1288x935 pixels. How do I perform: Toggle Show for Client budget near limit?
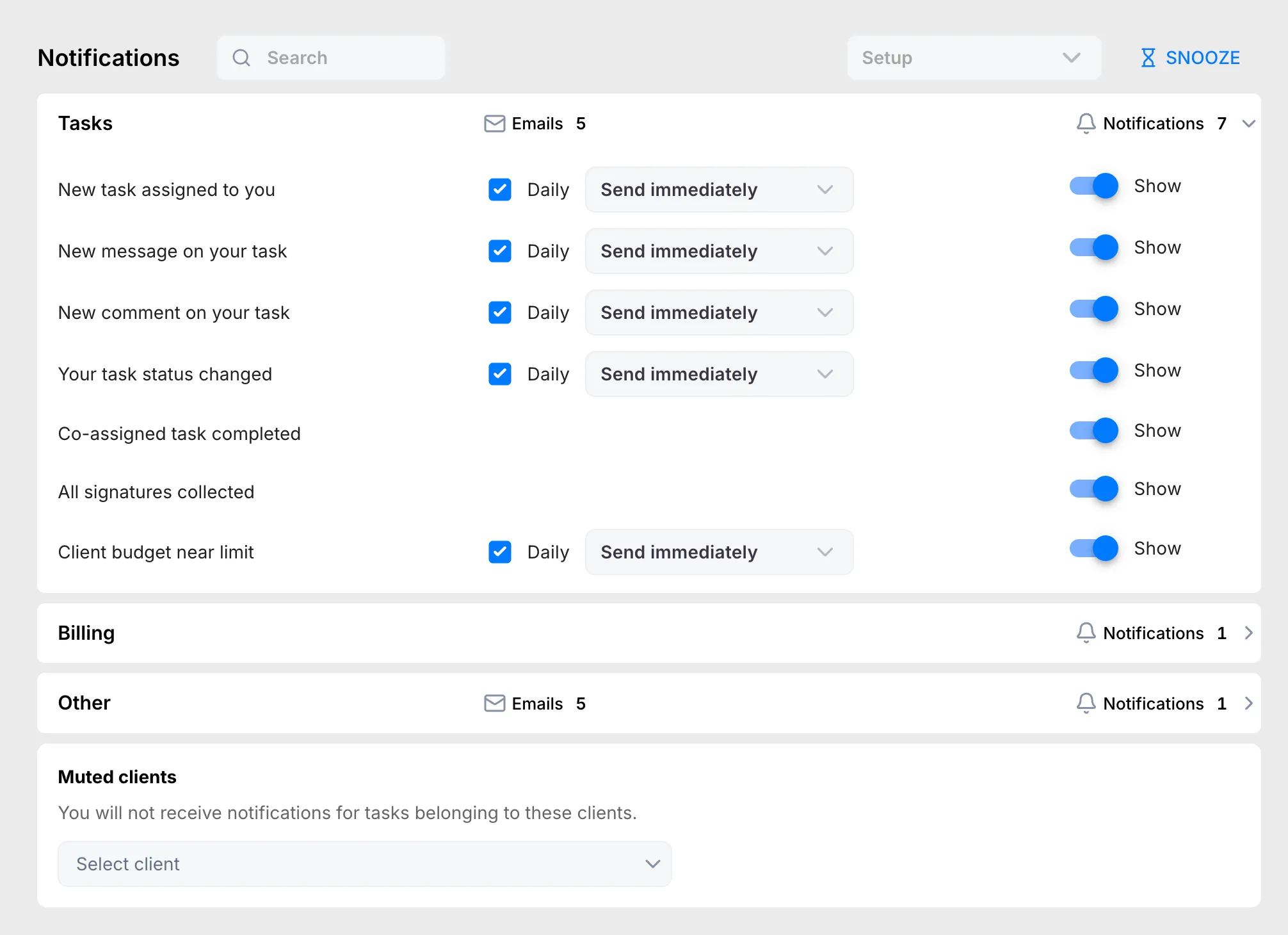pos(1094,548)
